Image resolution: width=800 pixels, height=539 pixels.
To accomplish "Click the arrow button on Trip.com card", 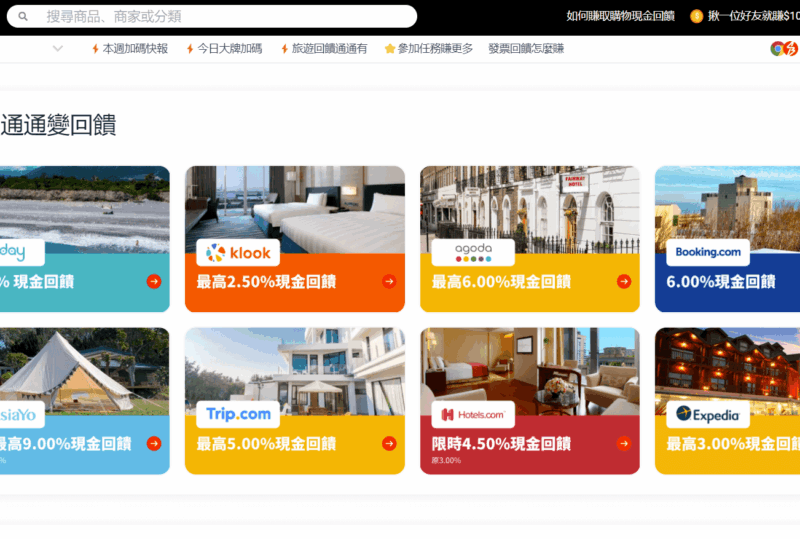I will 389,444.
